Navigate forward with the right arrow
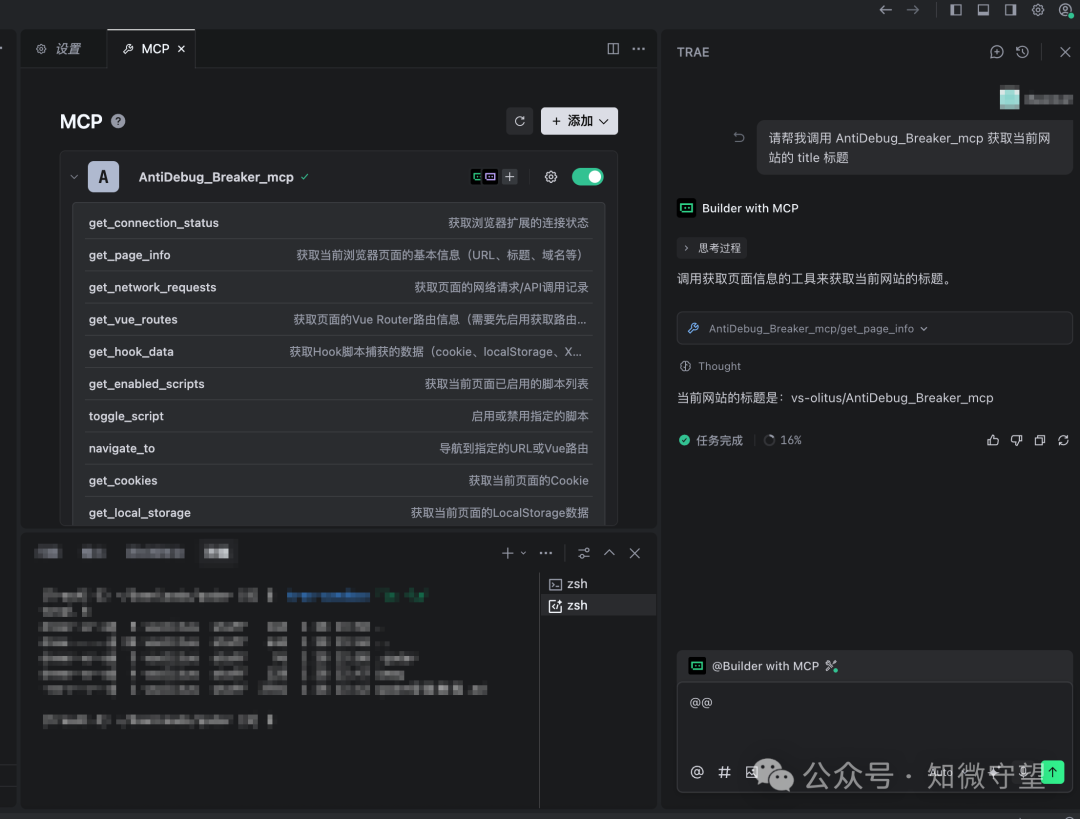This screenshot has width=1080, height=819. 913,10
